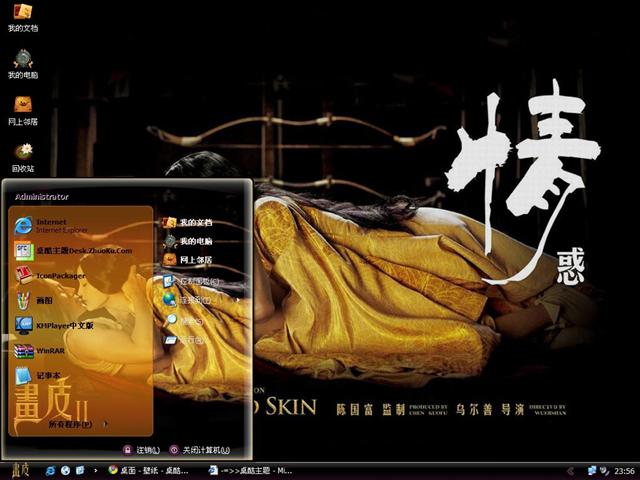
Task: Switch to 桌酷主题 taskbar window
Action: coord(250,471)
